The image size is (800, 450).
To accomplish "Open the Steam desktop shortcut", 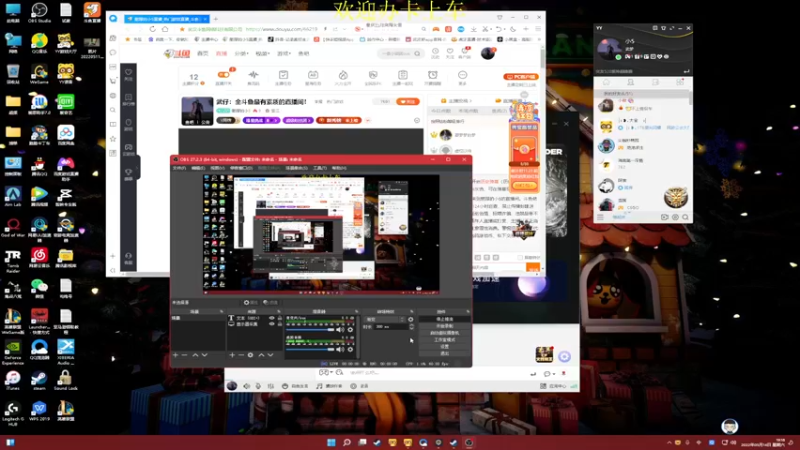I will click(x=39, y=380).
